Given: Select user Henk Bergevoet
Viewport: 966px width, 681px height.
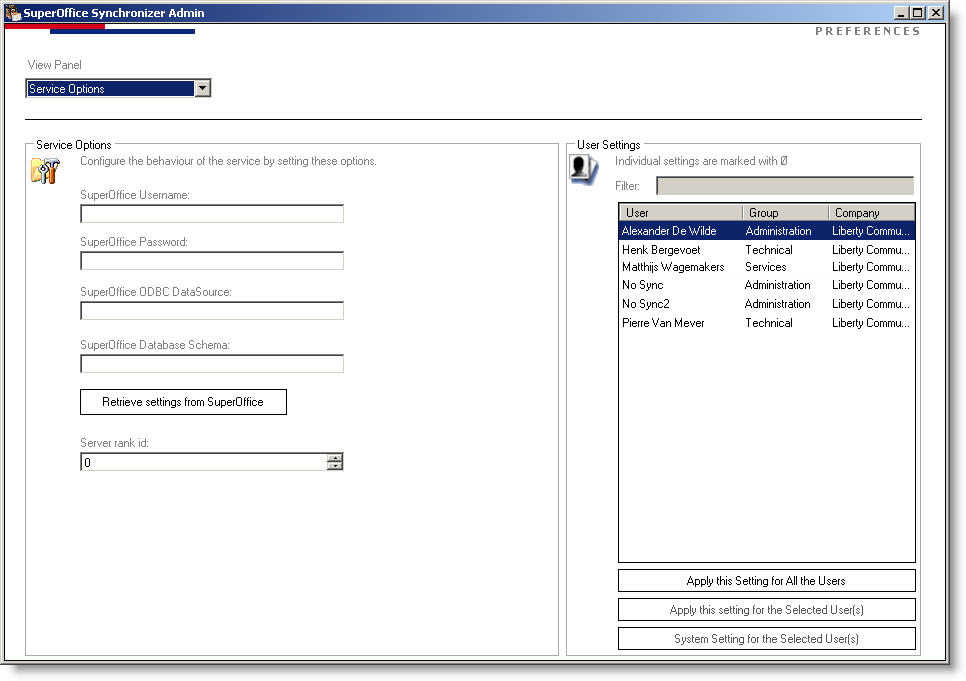Looking at the screenshot, I should click(767, 250).
